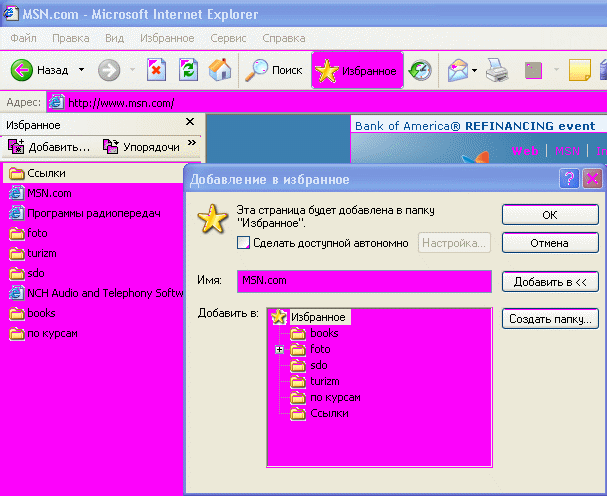This screenshot has height=496, width=607.
Task: Go to Home page icon
Action: 220,70
